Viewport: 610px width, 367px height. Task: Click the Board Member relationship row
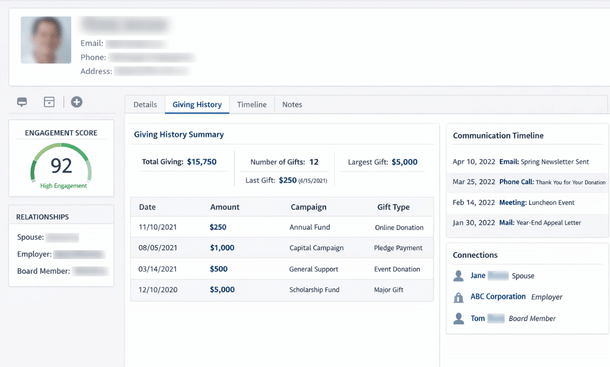tap(62, 271)
